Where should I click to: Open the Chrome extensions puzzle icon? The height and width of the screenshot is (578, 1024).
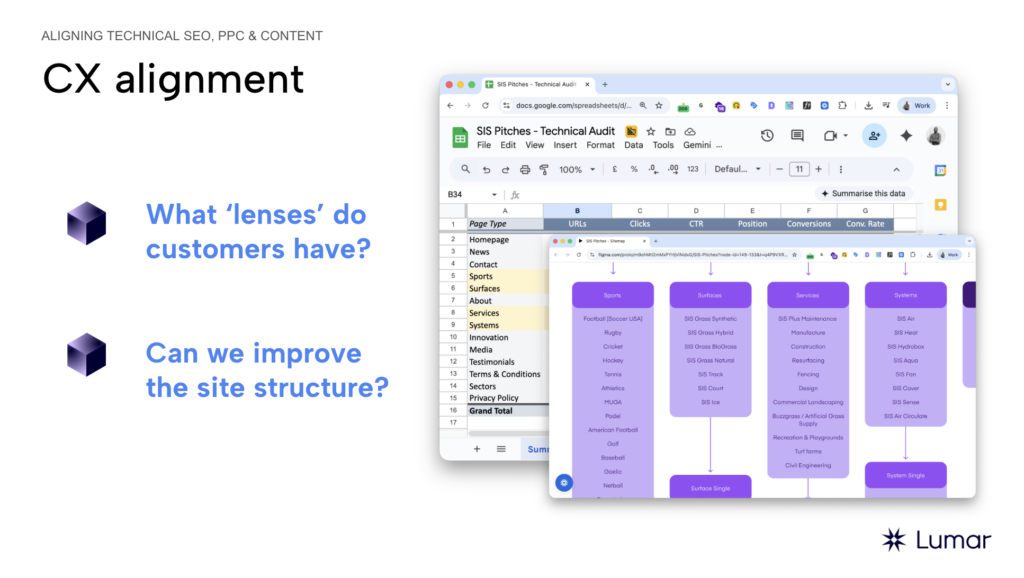coord(842,105)
